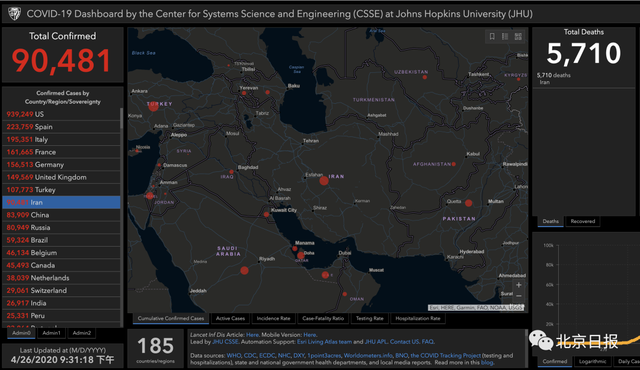
Task: Zoom in with the map plus button
Action: point(518,285)
